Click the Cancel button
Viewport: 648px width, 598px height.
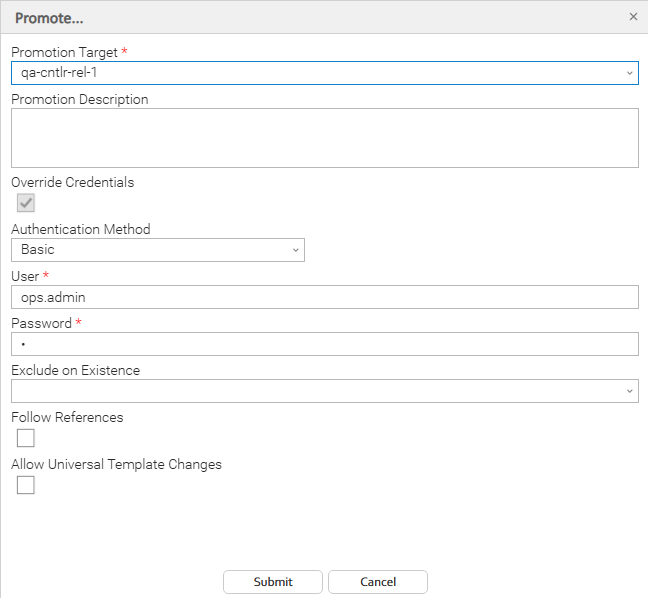point(378,582)
